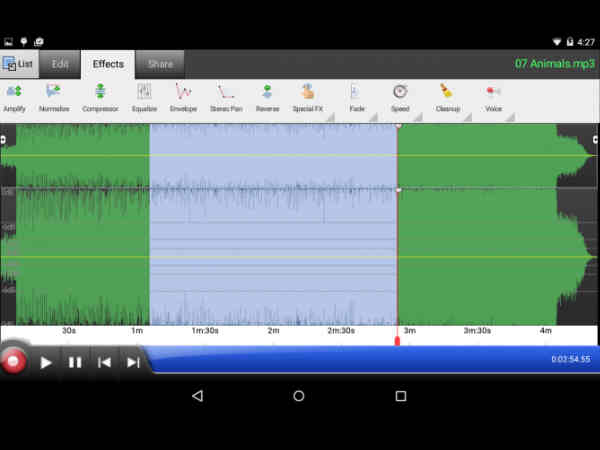Open the Cleanup effect options
Screen dimensions: 600x450
click(x=448, y=98)
